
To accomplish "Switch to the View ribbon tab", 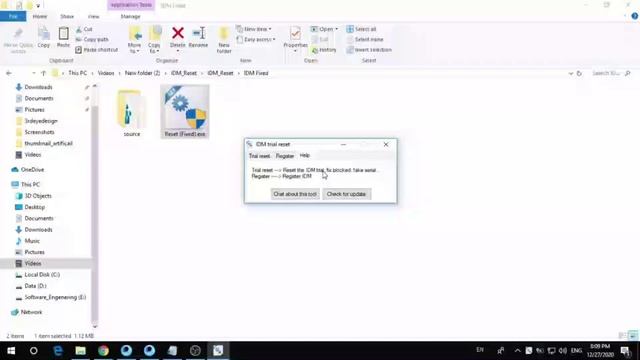I will (x=93, y=16).
